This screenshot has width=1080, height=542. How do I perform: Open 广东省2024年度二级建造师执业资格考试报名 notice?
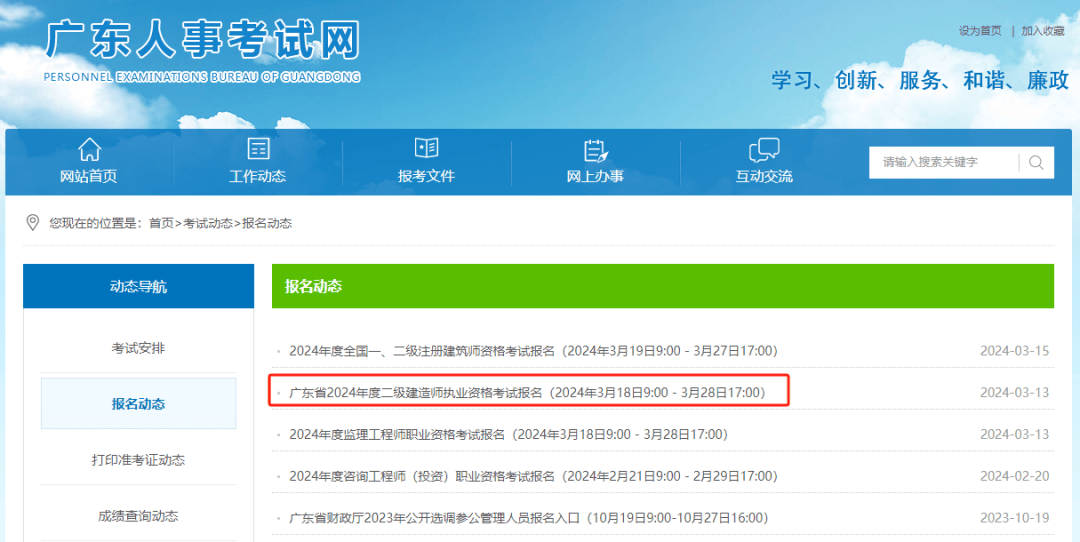(527, 393)
